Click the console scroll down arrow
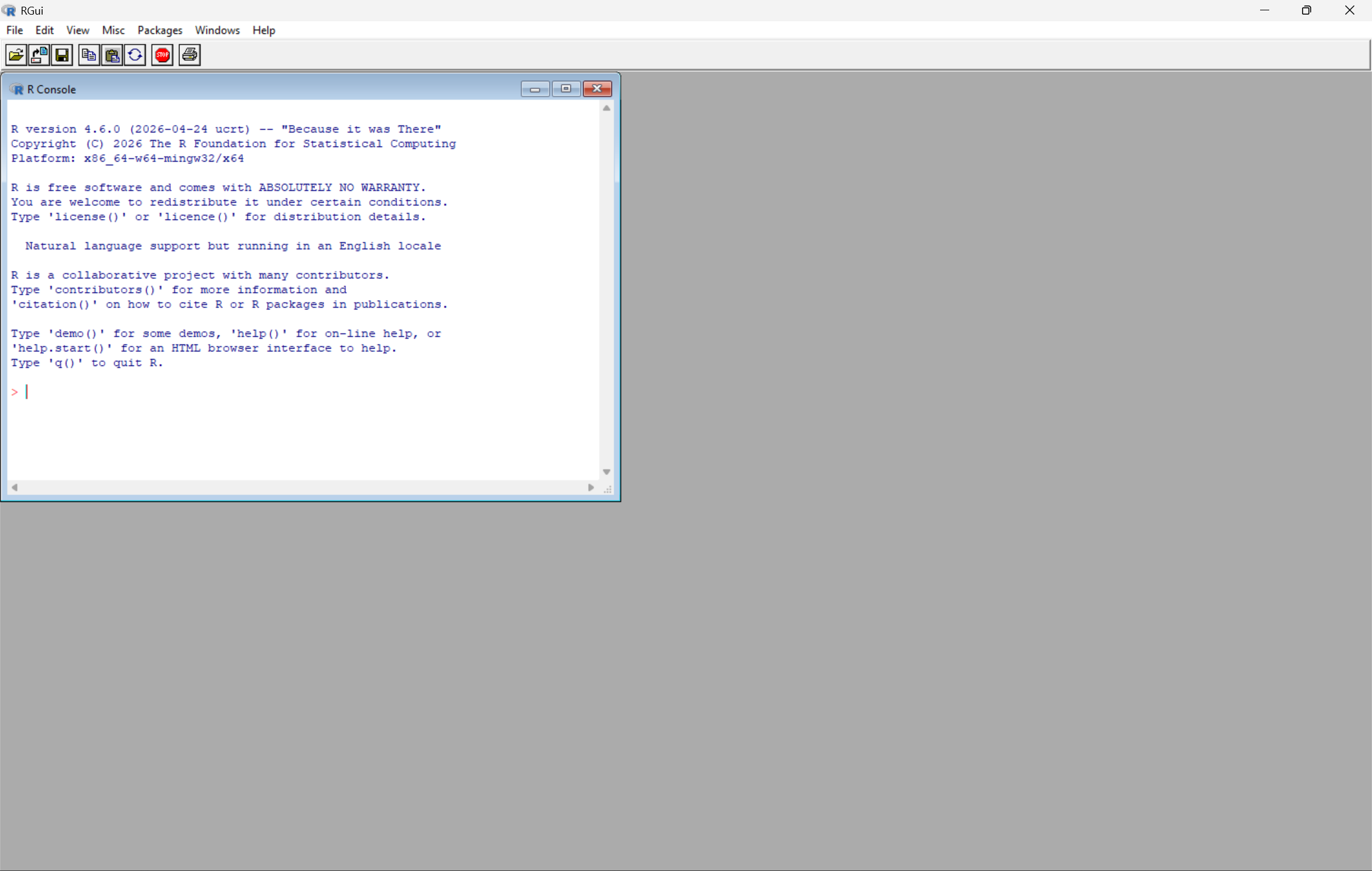 click(606, 472)
